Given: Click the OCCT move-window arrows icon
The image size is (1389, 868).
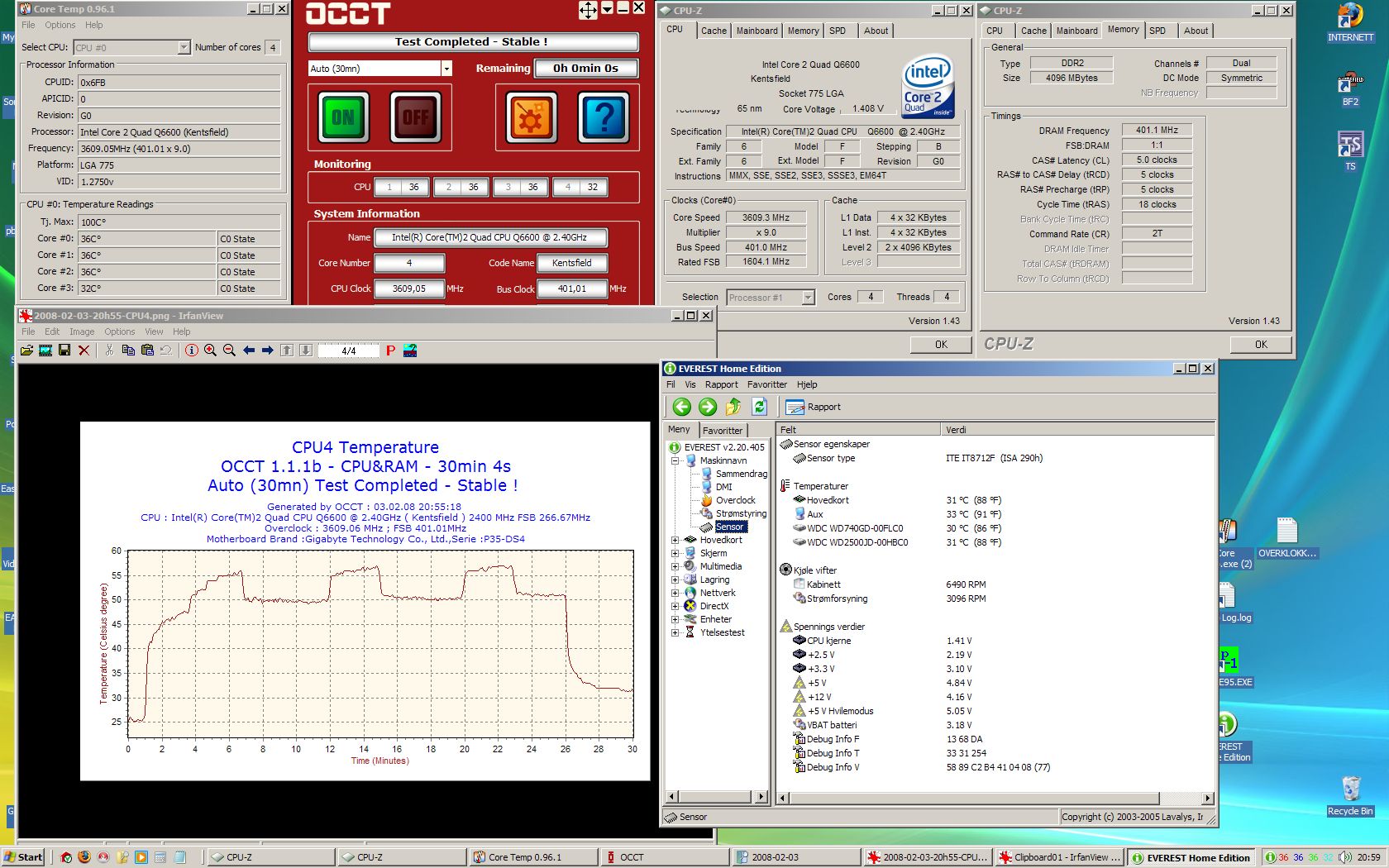Looking at the screenshot, I should tap(588, 10).
